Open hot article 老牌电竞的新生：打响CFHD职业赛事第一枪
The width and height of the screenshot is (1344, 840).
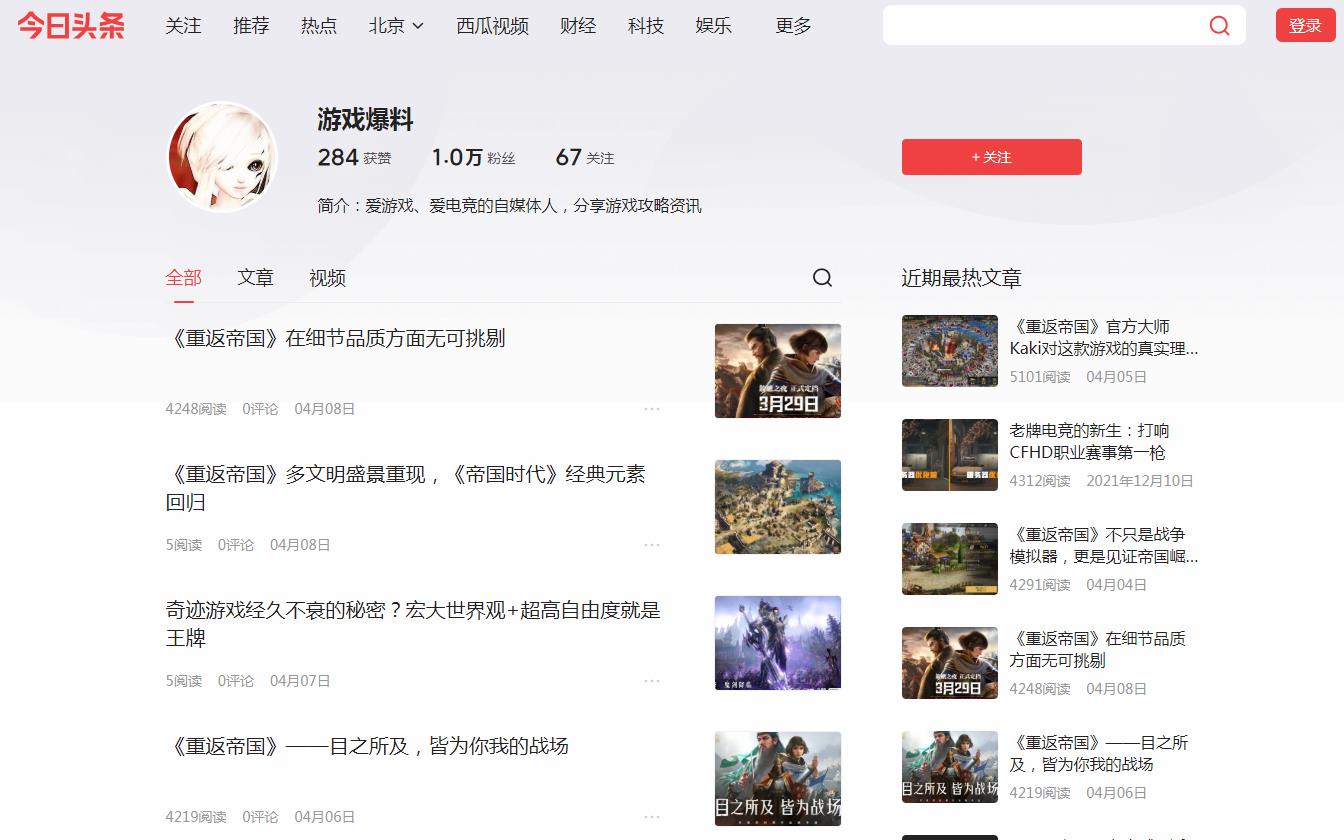[x=1089, y=442]
